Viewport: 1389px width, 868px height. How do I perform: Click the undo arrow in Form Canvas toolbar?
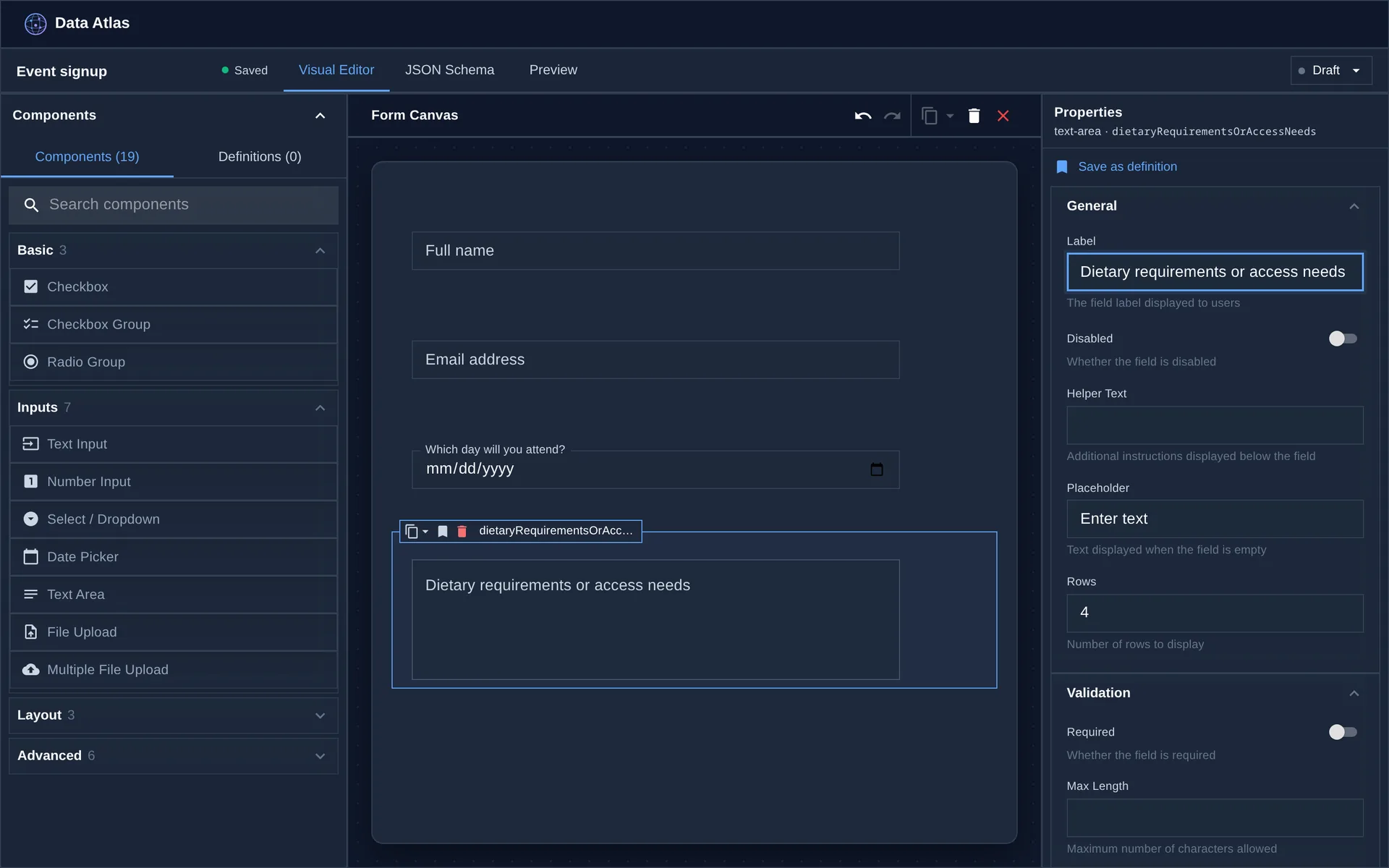pyautogui.click(x=862, y=116)
